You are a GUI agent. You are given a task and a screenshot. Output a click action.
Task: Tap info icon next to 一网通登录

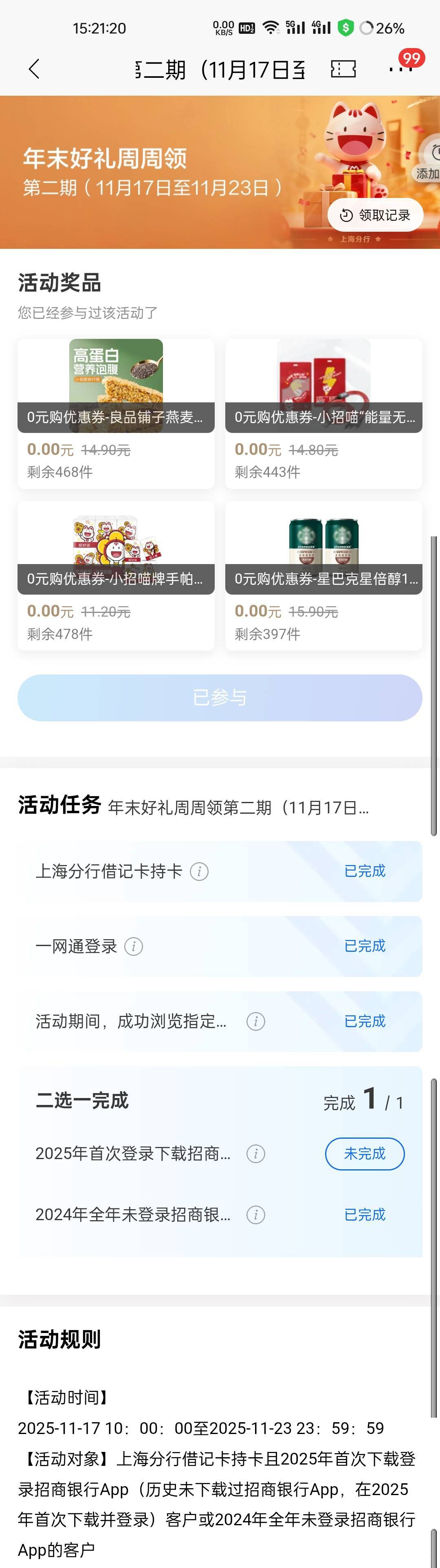click(133, 947)
